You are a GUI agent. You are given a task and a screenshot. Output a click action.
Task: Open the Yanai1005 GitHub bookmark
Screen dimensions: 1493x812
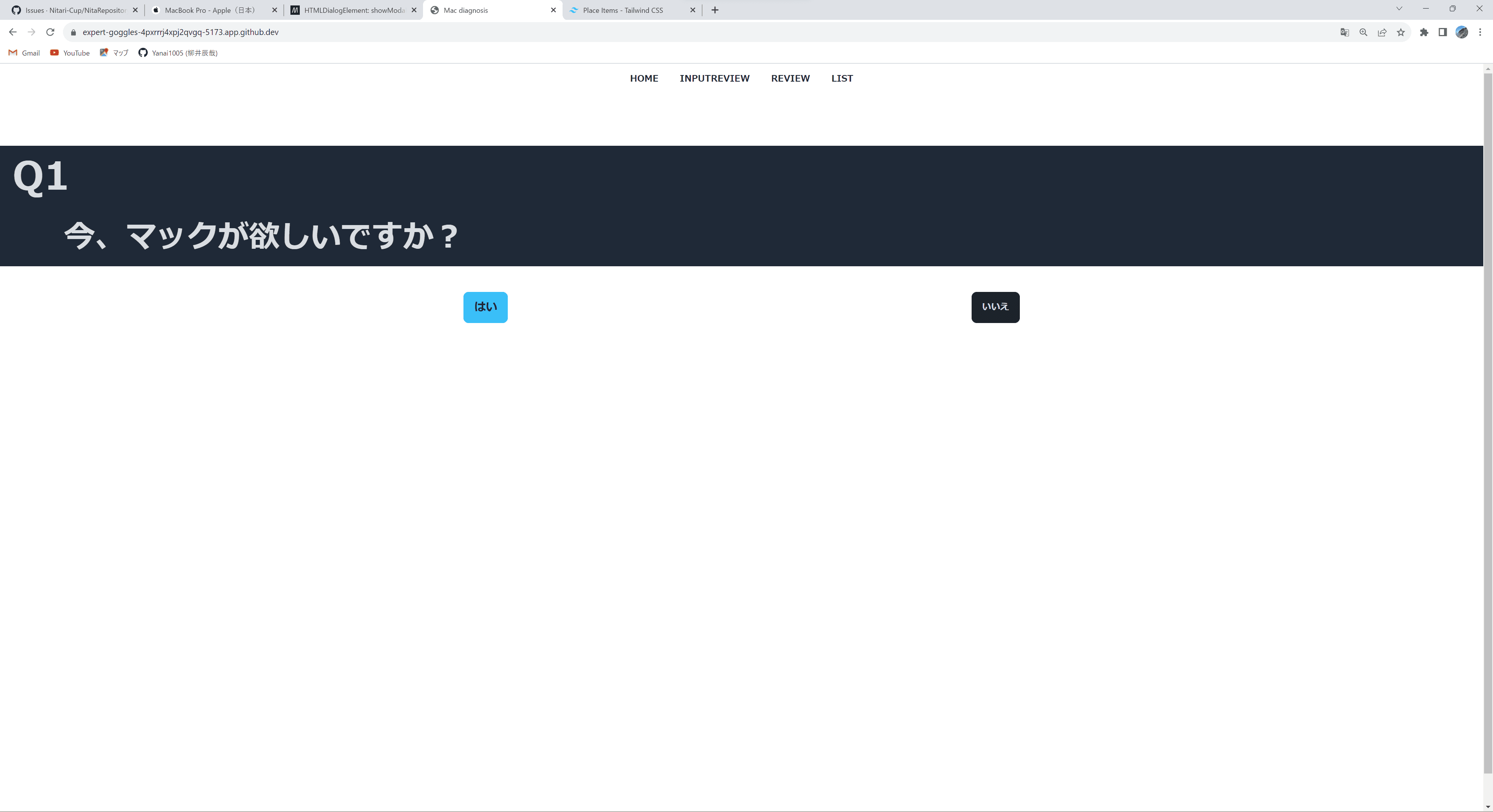[178, 53]
